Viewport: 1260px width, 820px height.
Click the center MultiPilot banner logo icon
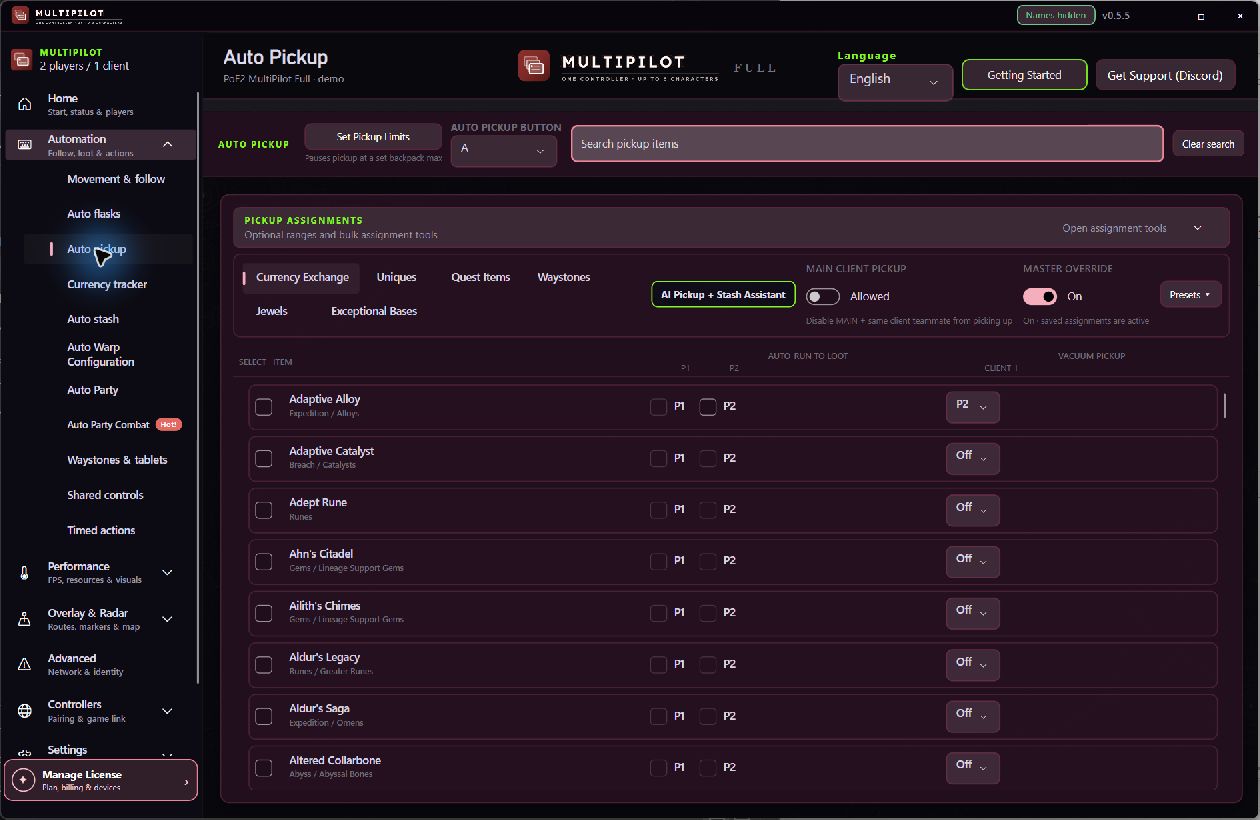[x=534, y=66]
